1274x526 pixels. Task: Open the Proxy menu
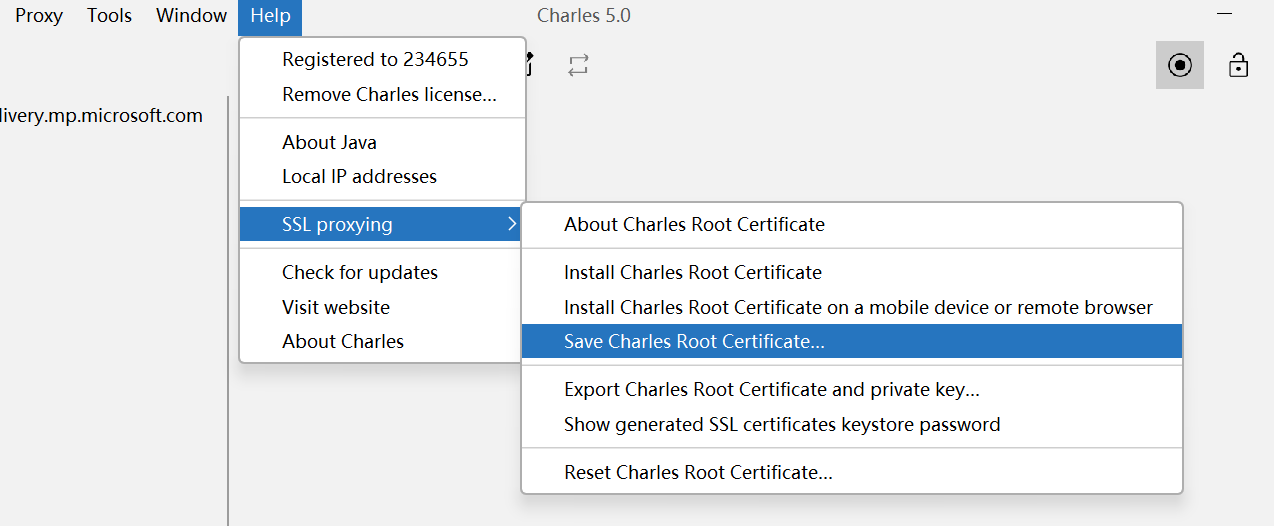click(39, 16)
